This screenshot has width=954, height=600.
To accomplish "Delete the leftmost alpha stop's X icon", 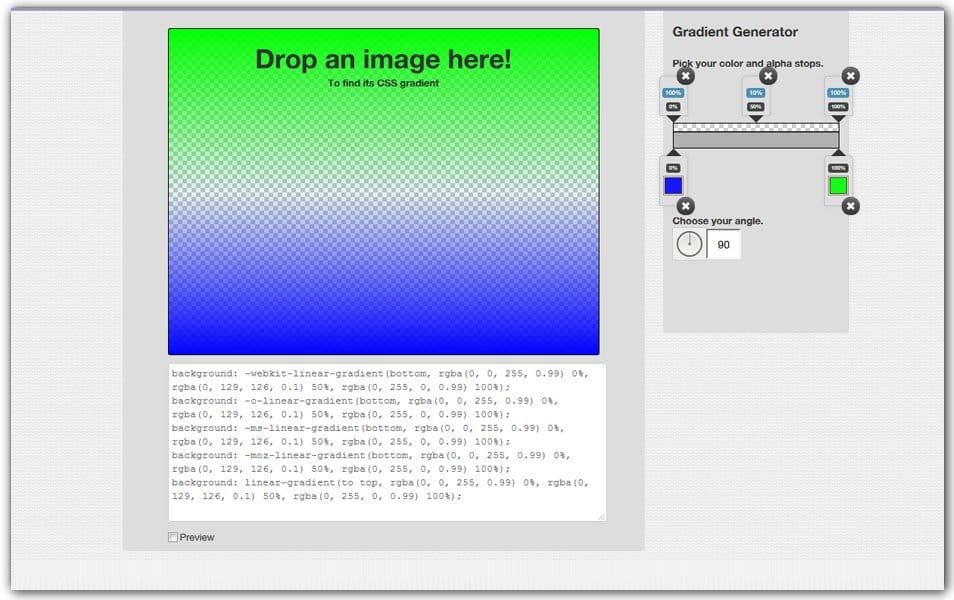I will [684, 76].
